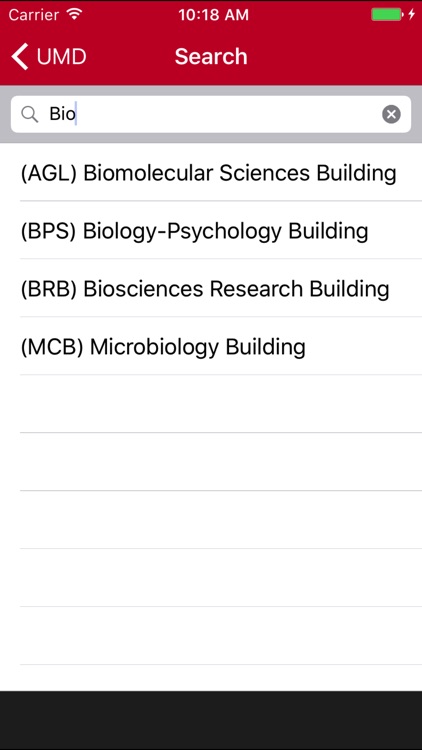Tap the black bar at screen bottom
Image resolution: width=422 pixels, height=750 pixels.
pos(211,720)
